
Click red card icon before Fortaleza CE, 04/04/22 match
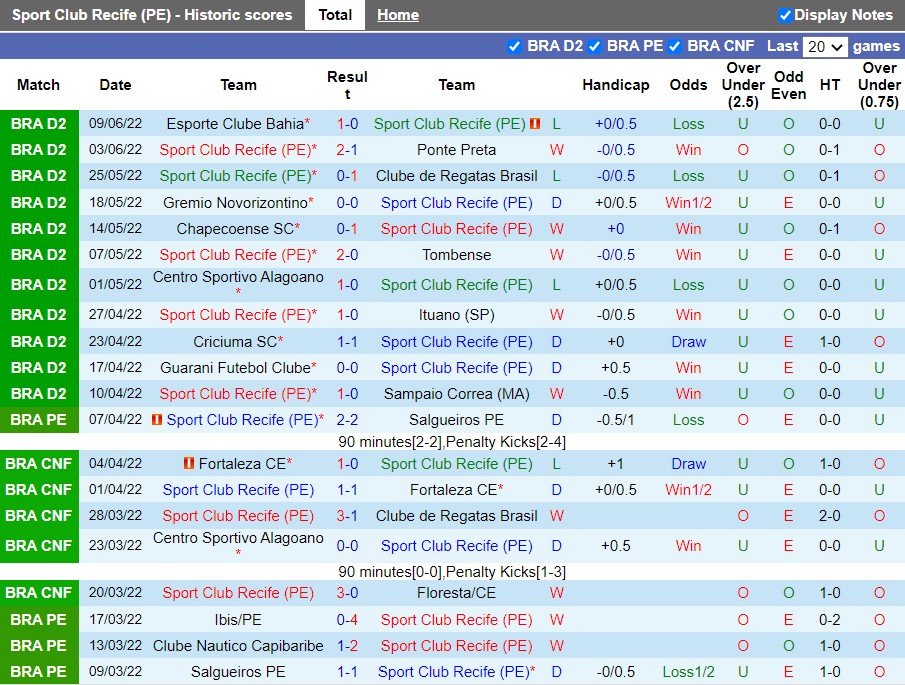pyautogui.click(x=189, y=464)
